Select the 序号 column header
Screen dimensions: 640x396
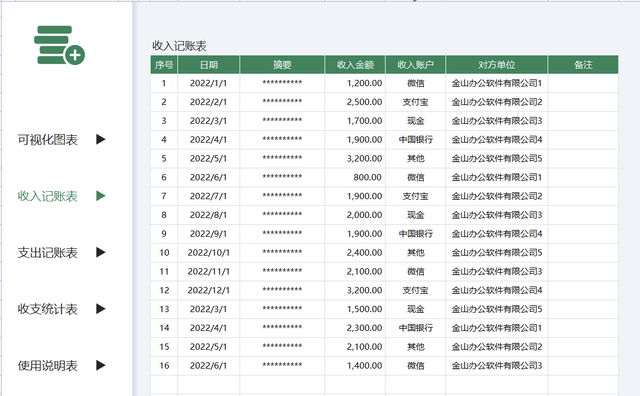pyautogui.click(x=164, y=65)
